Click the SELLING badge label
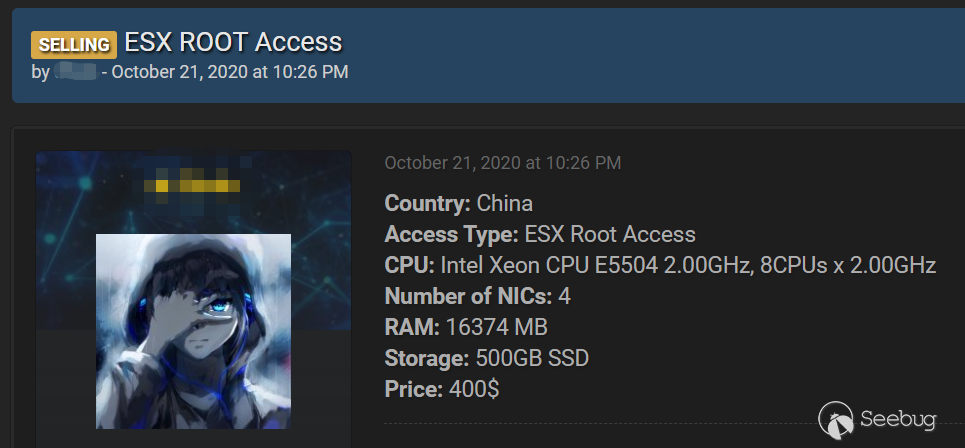This screenshot has height=448, width=965. (x=74, y=45)
